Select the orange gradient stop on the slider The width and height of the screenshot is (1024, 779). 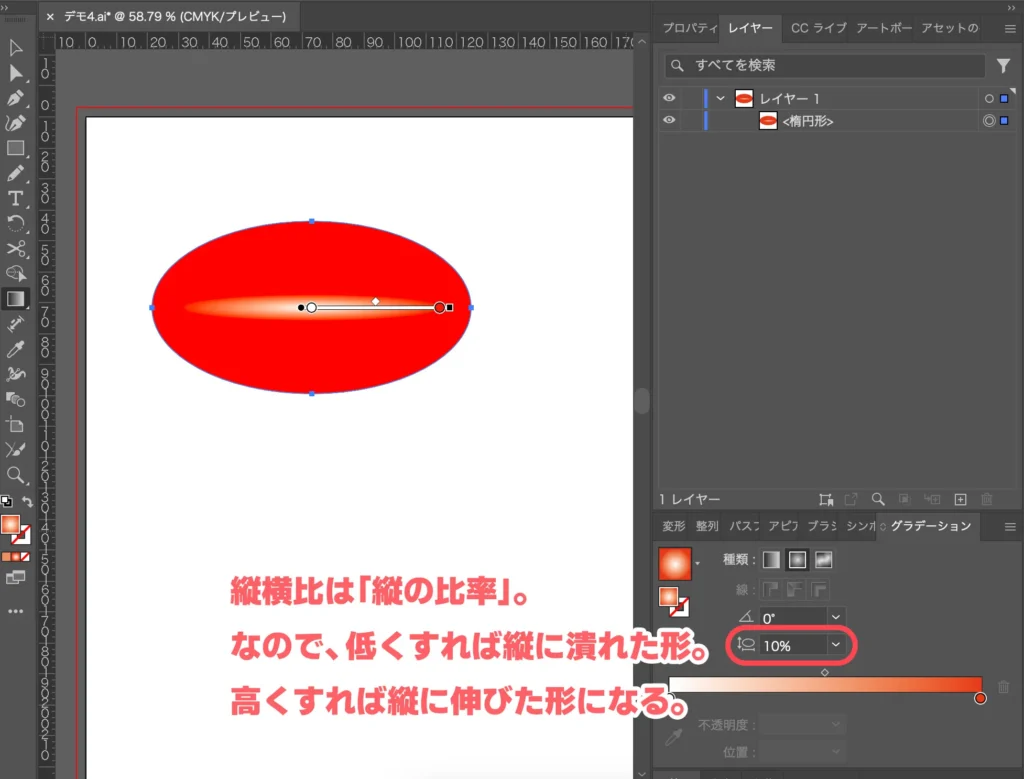[x=980, y=697]
